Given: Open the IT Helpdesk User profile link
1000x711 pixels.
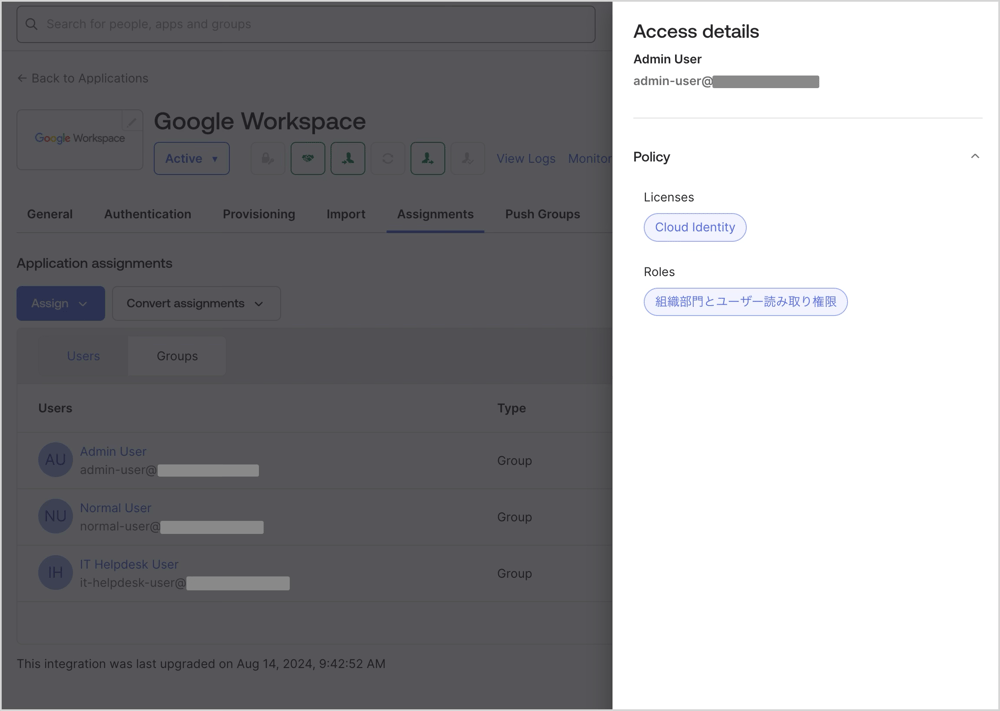Looking at the screenshot, I should click(x=129, y=564).
